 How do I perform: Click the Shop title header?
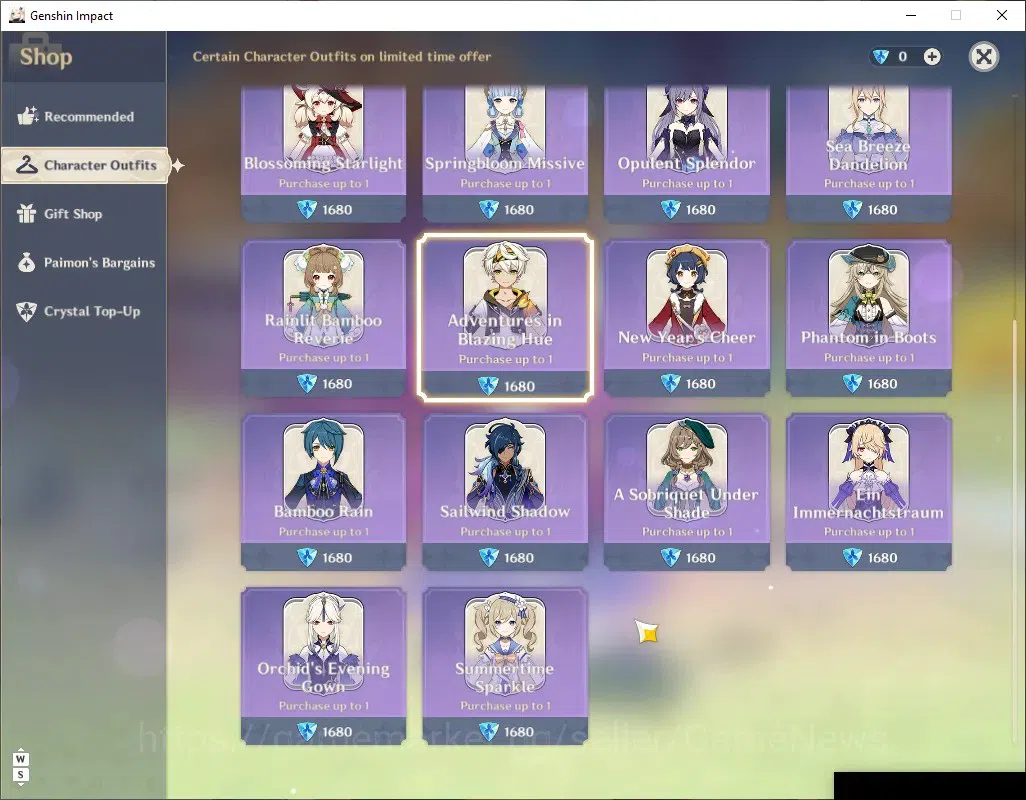tap(46, 57)
